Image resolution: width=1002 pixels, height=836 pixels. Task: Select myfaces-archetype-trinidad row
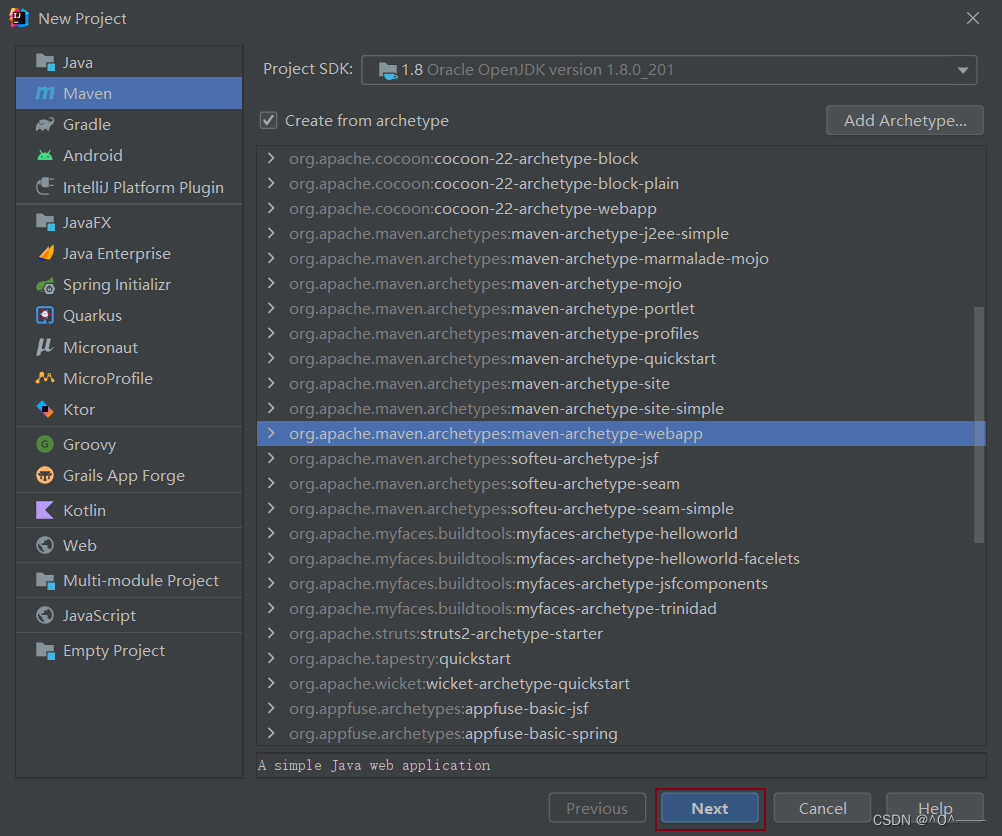pyautogui.click(x=620, y=608)
